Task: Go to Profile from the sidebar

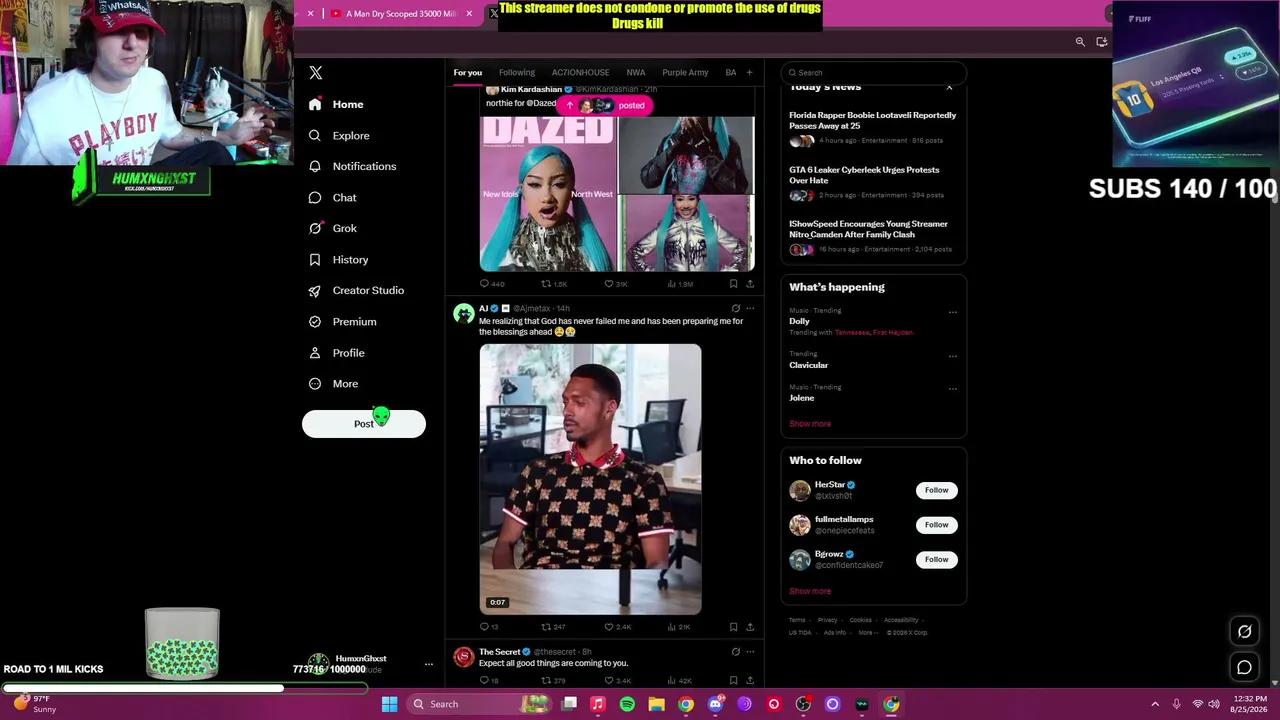Action: 336,352
